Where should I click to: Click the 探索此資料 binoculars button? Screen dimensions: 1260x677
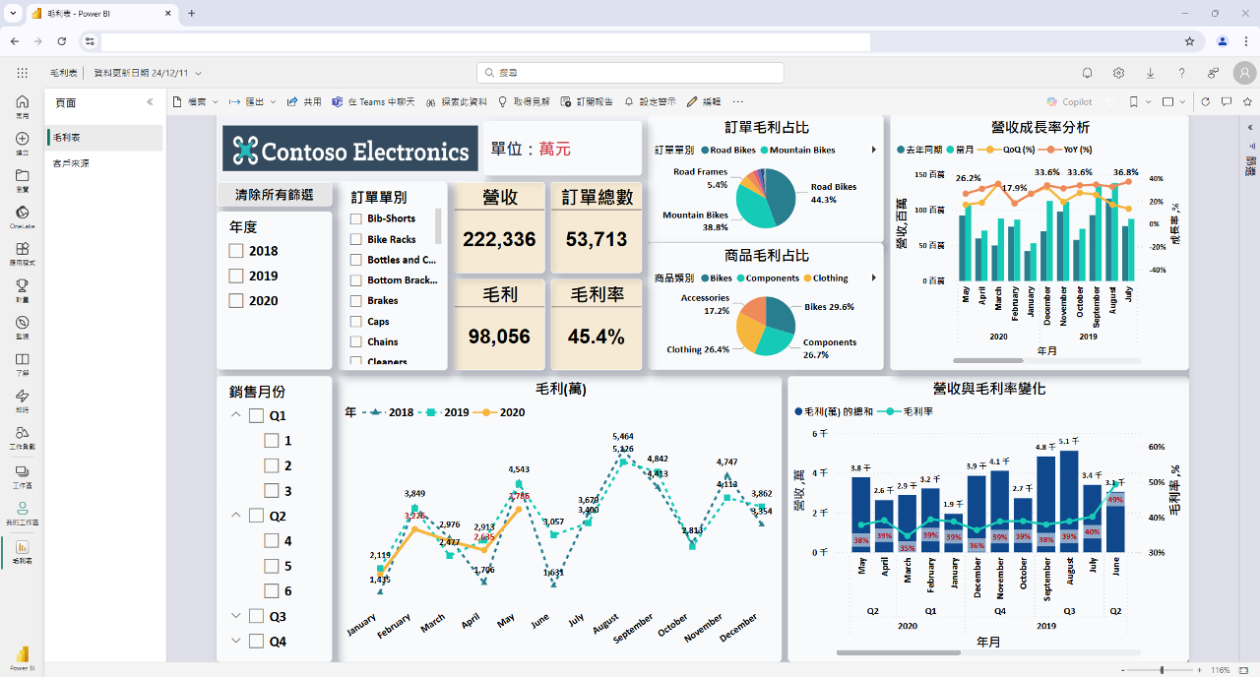pos(456,102)
